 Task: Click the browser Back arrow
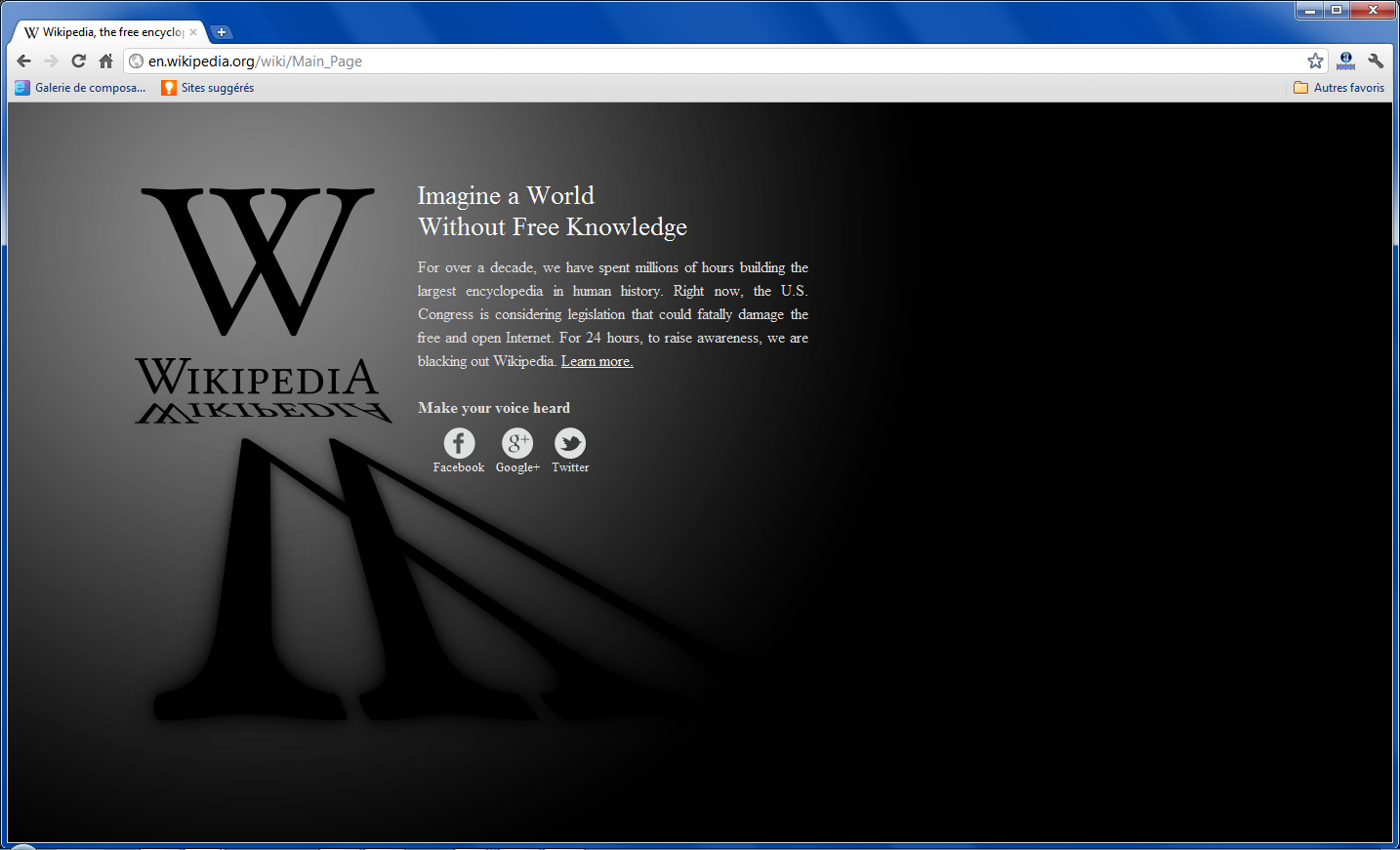pyautogui.click(x=24, y=61)
